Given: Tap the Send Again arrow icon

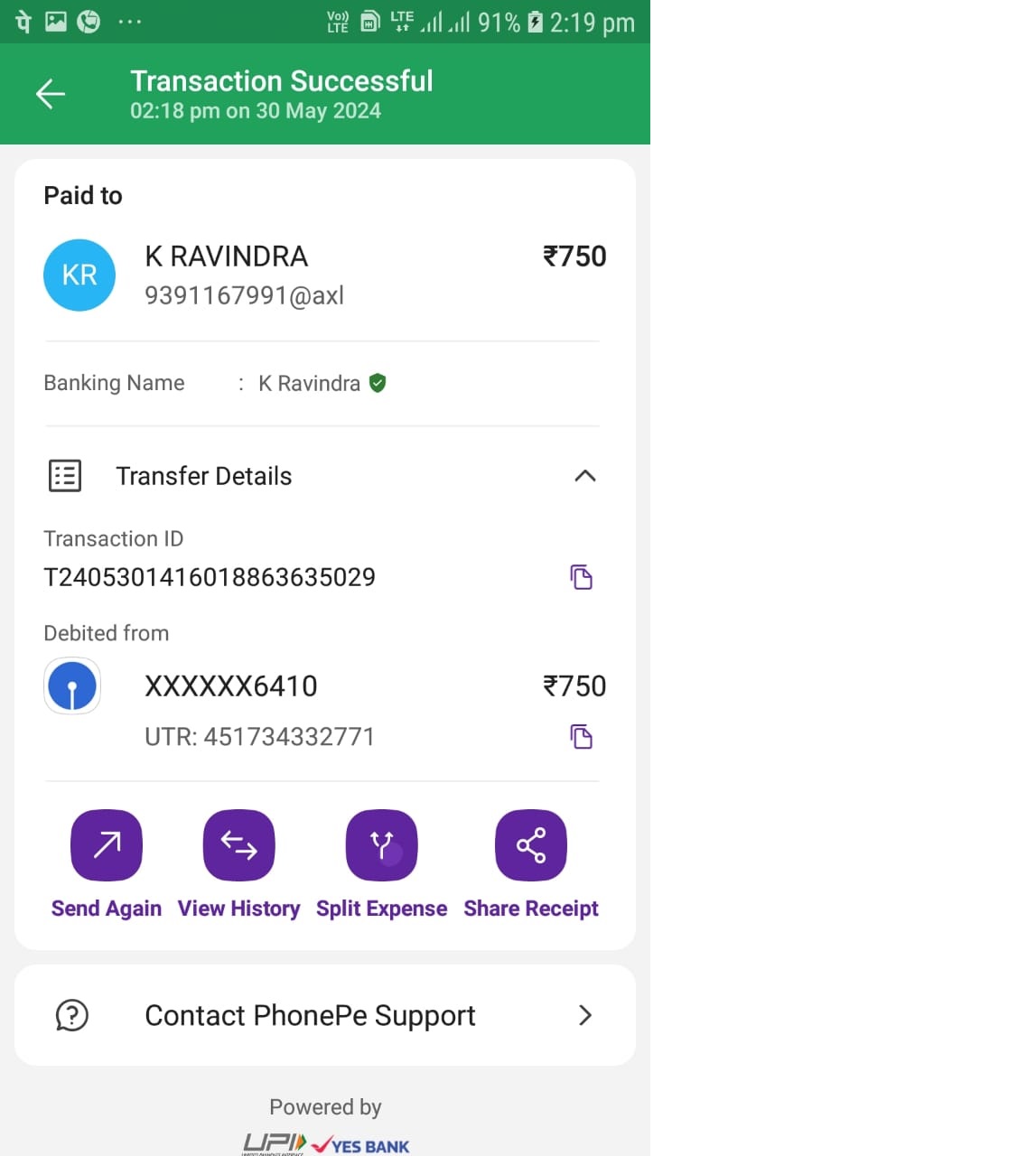Looking at the screenshot, I should (x=107, y=845).
